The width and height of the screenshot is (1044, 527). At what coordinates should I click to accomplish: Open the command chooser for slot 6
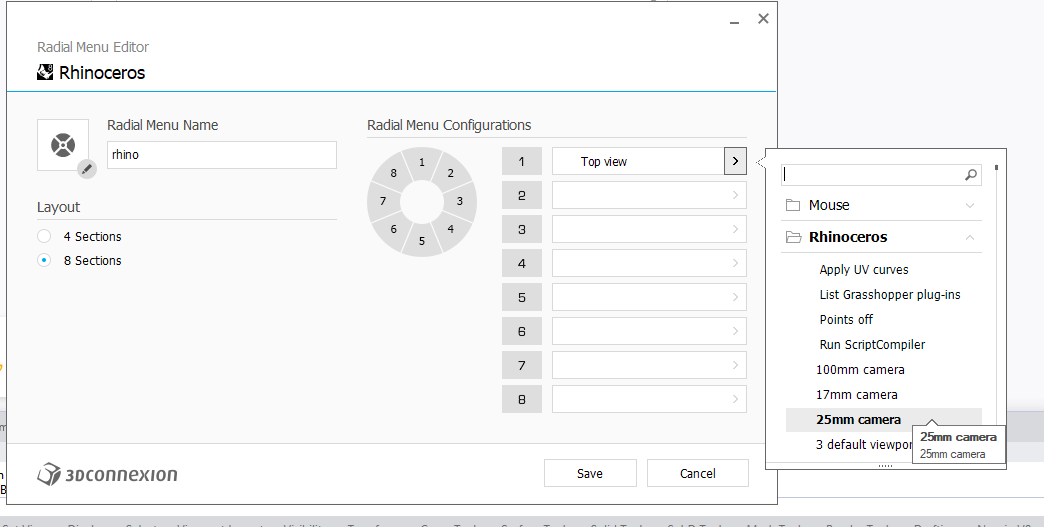(735, 331)
